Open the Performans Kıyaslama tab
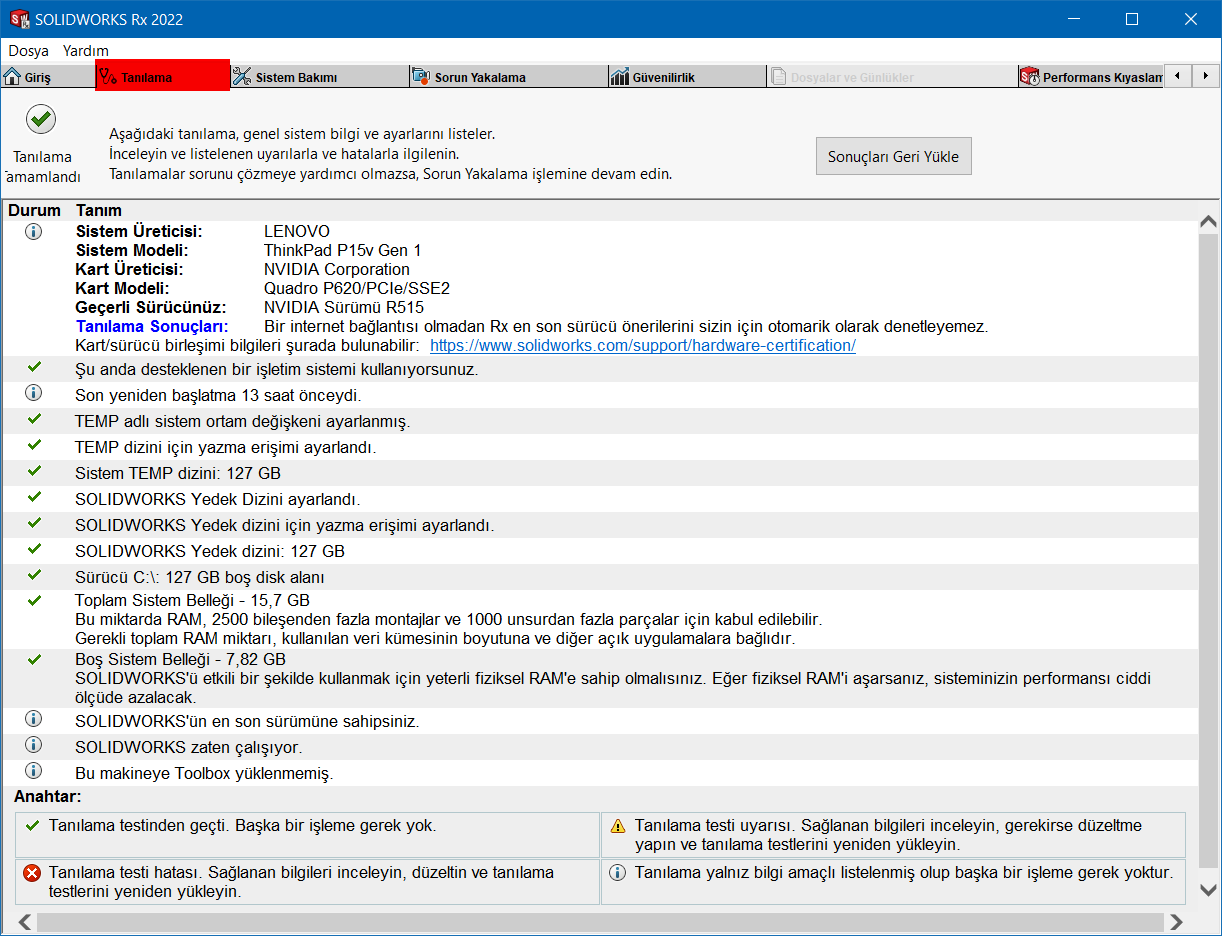Image resolution: width=1222 pixels, height=936 pixels. point(1091,77)
